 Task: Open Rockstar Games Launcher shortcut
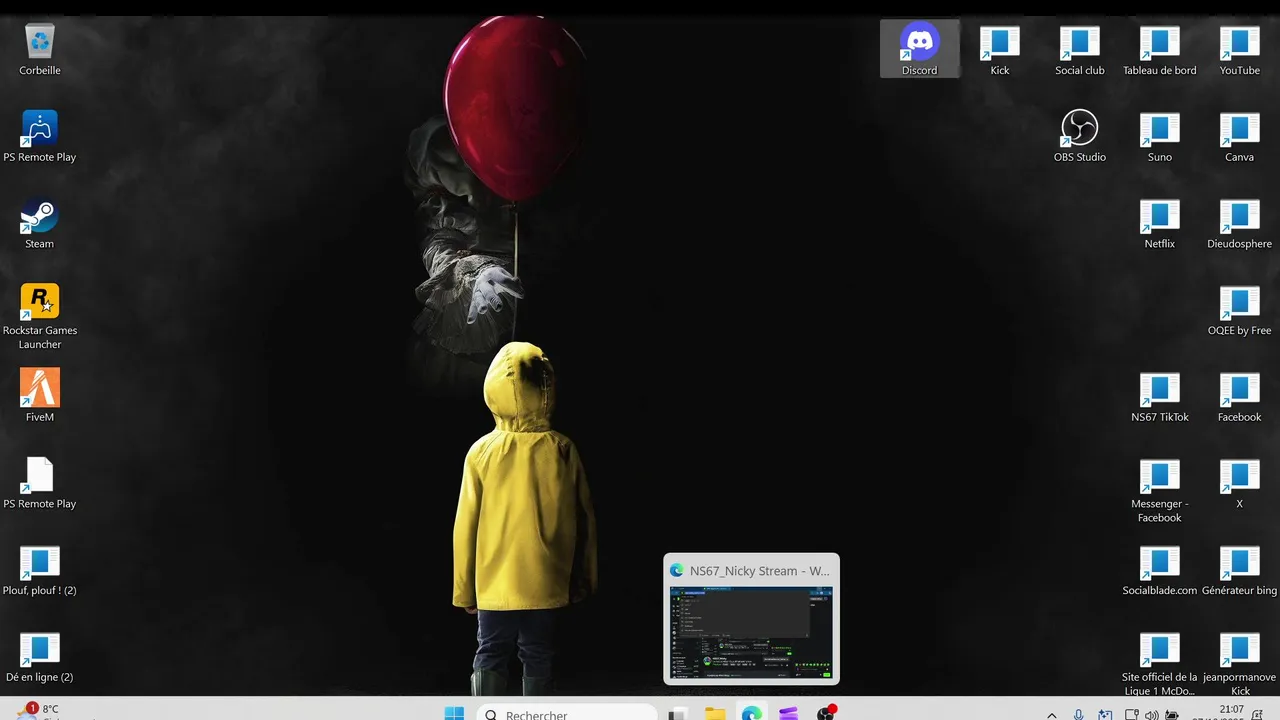click(40, 316)
